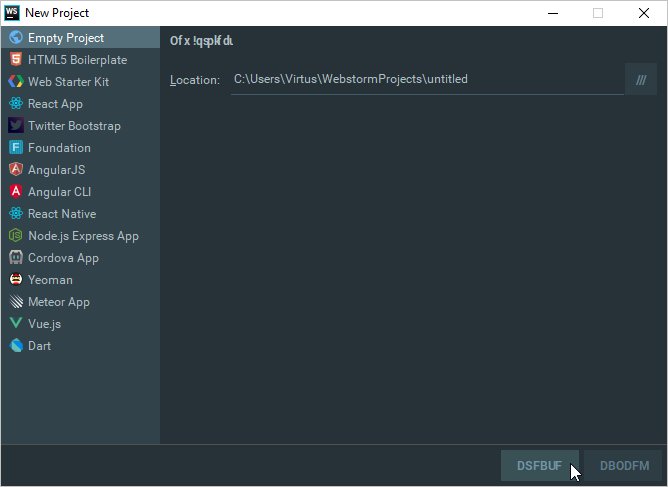Pick Dart from the project list

tap(81, 346)
